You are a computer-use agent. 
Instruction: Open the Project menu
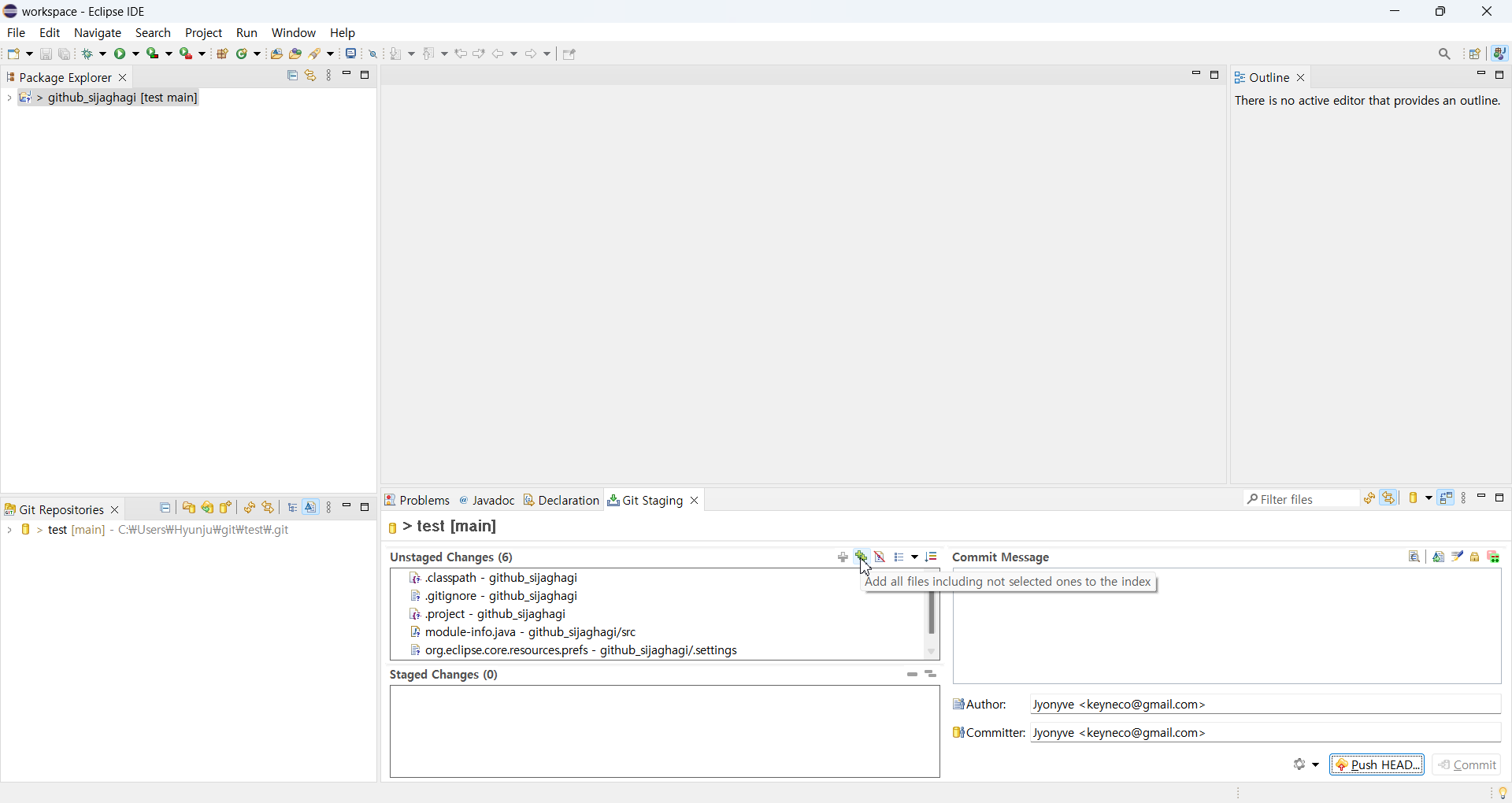coord(204,33)
